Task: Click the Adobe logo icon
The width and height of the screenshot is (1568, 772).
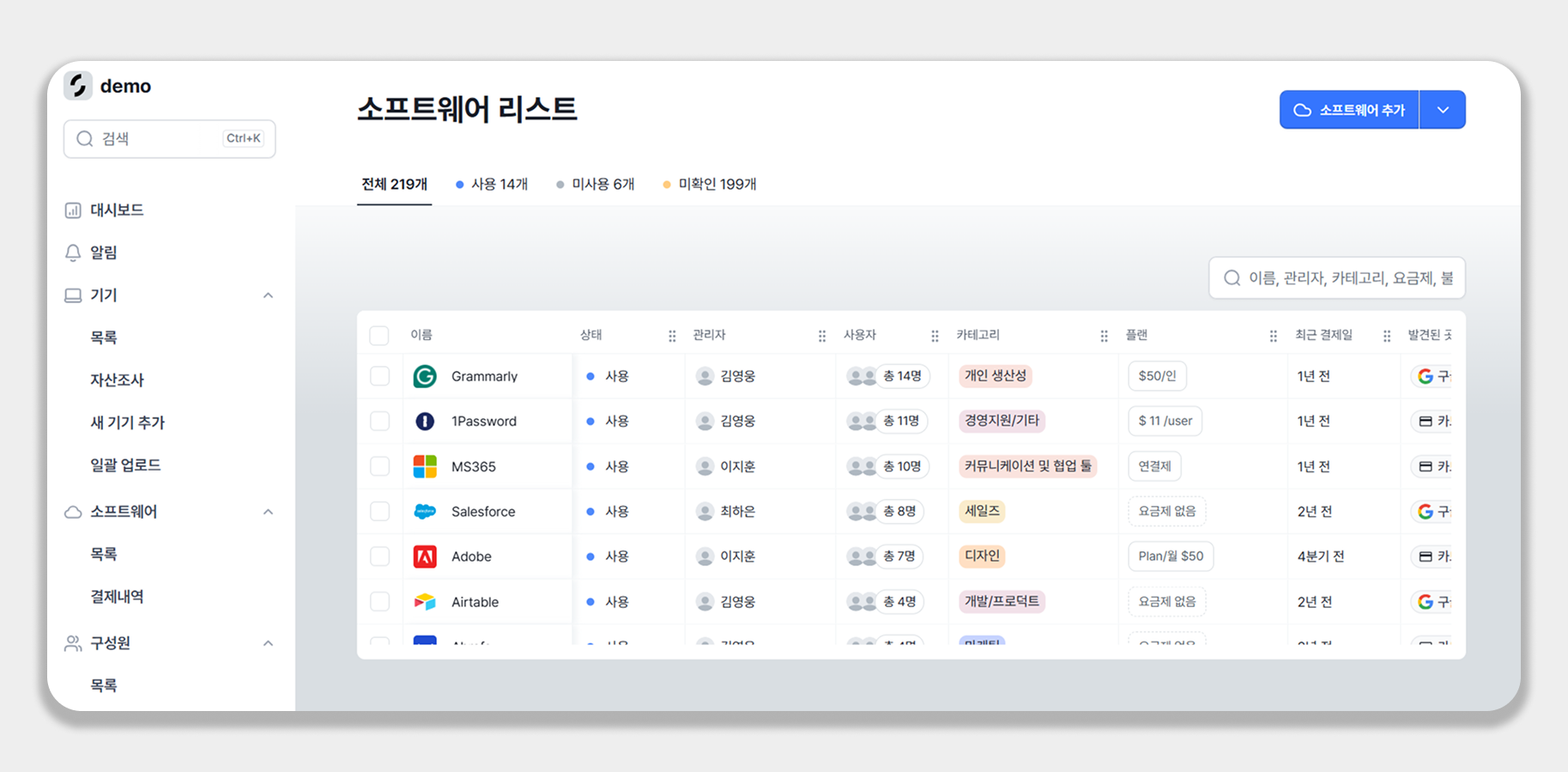Action: pos(425,556)
